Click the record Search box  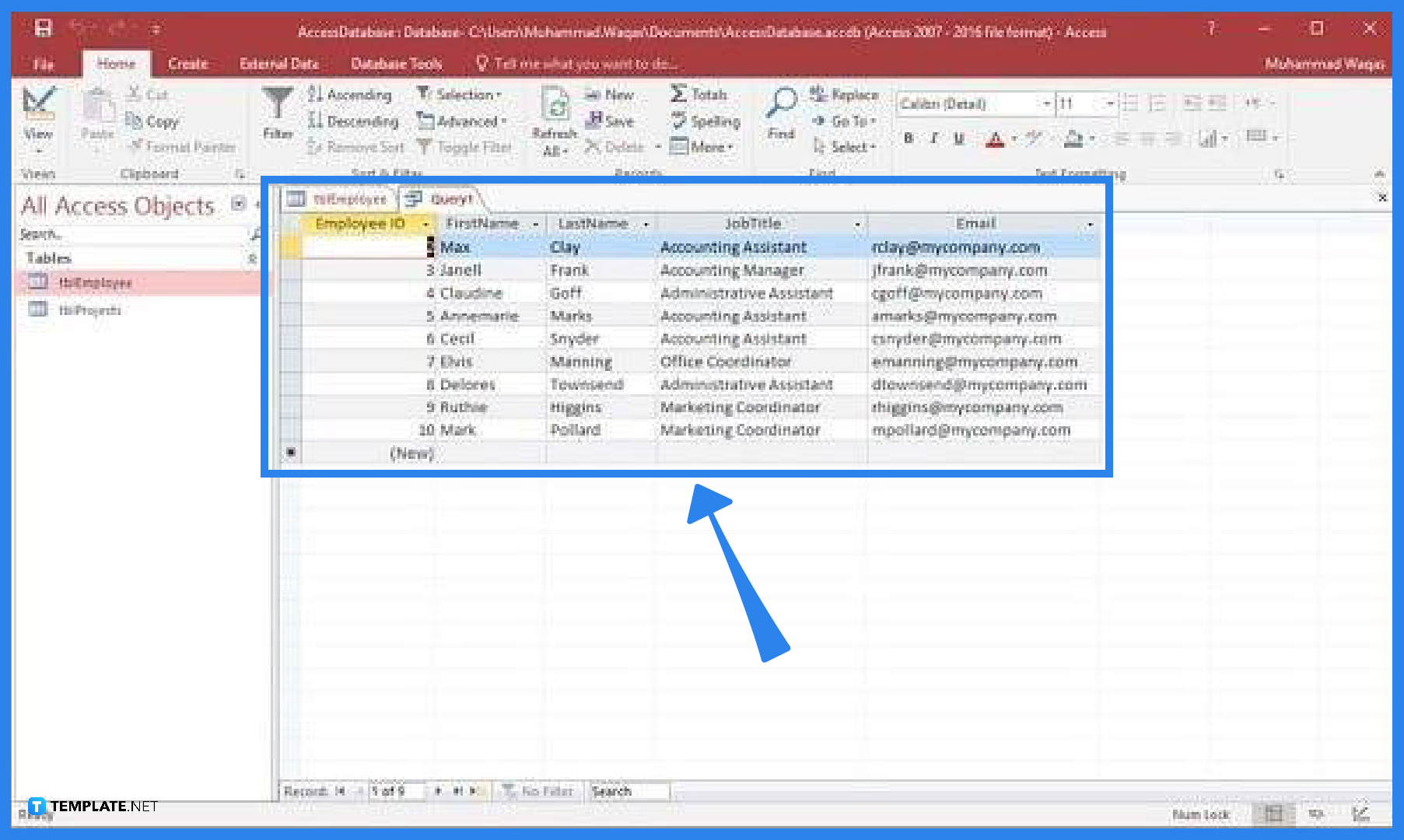[x=626, y=790]
